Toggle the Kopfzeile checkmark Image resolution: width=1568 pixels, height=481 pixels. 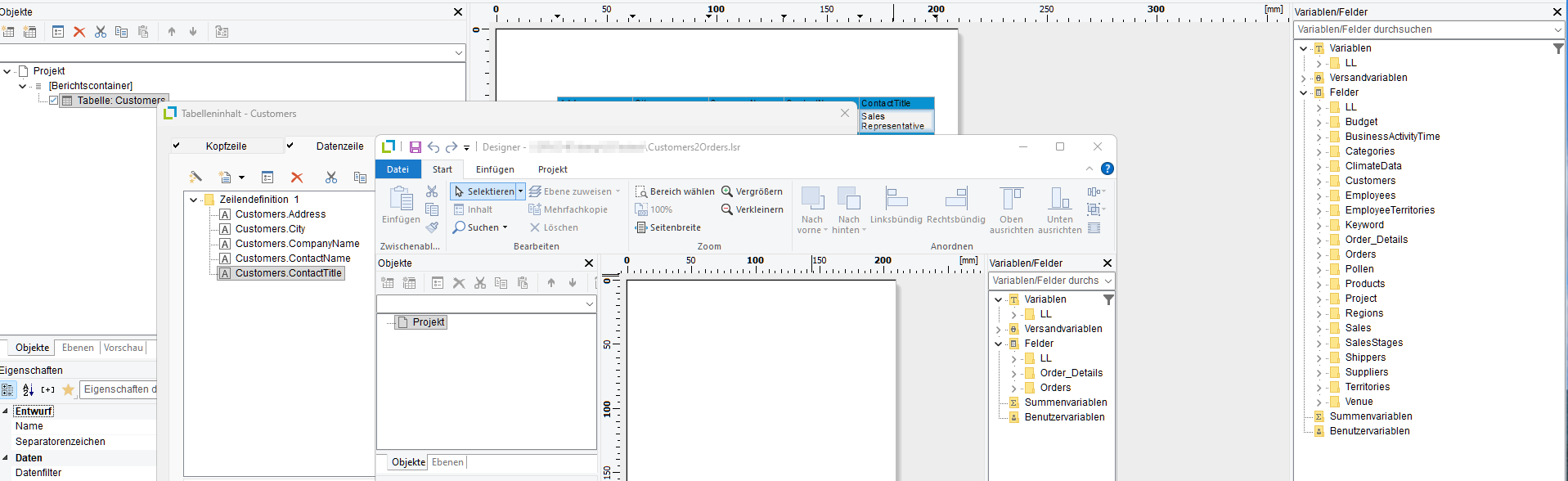tap(176, 146)
